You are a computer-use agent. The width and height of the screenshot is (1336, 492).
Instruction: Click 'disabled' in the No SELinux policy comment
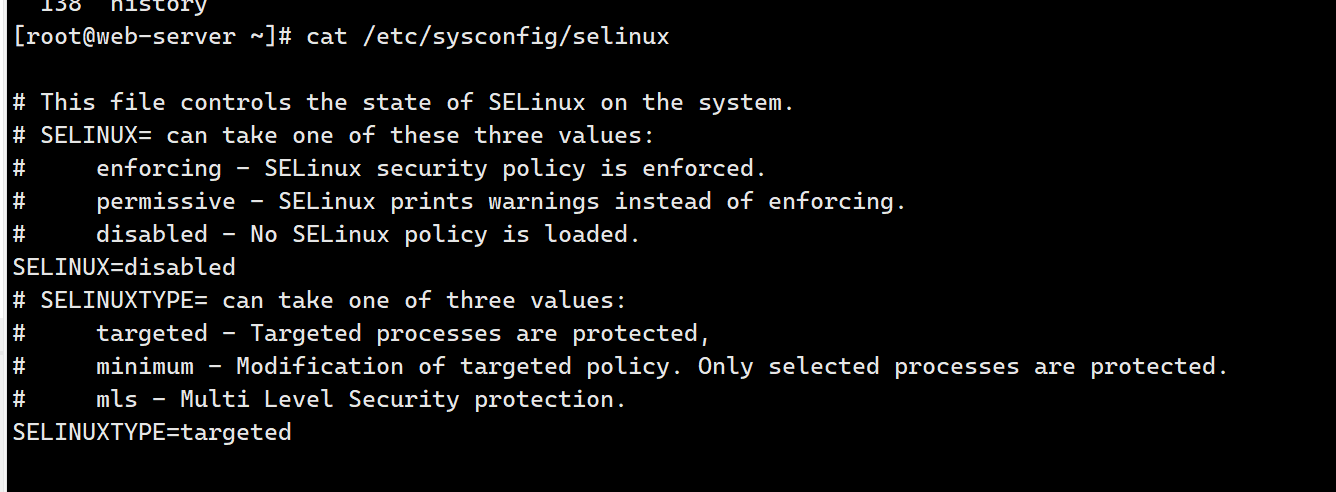point(152,235)
